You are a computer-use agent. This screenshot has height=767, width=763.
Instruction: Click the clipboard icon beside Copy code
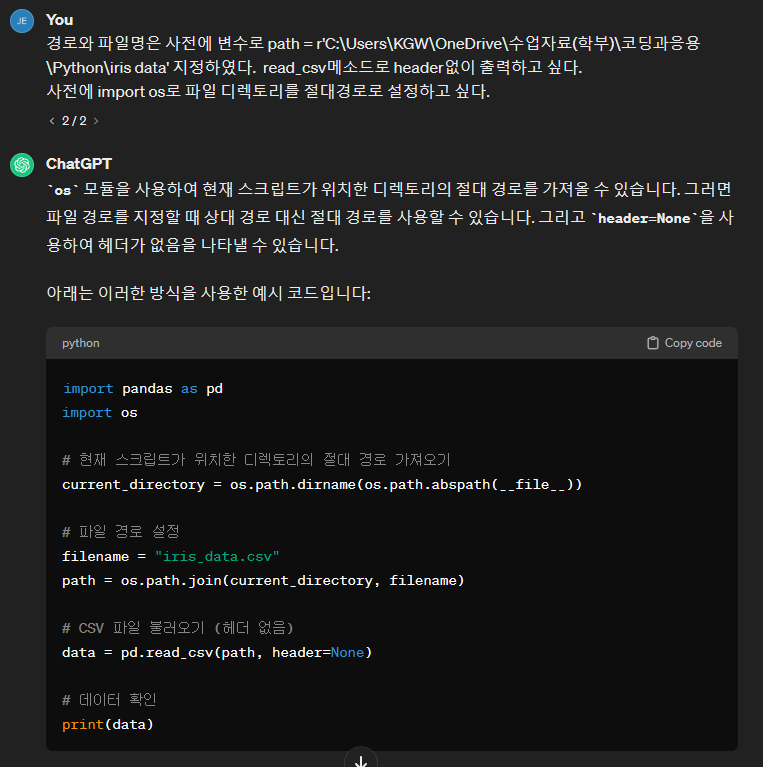652,343
